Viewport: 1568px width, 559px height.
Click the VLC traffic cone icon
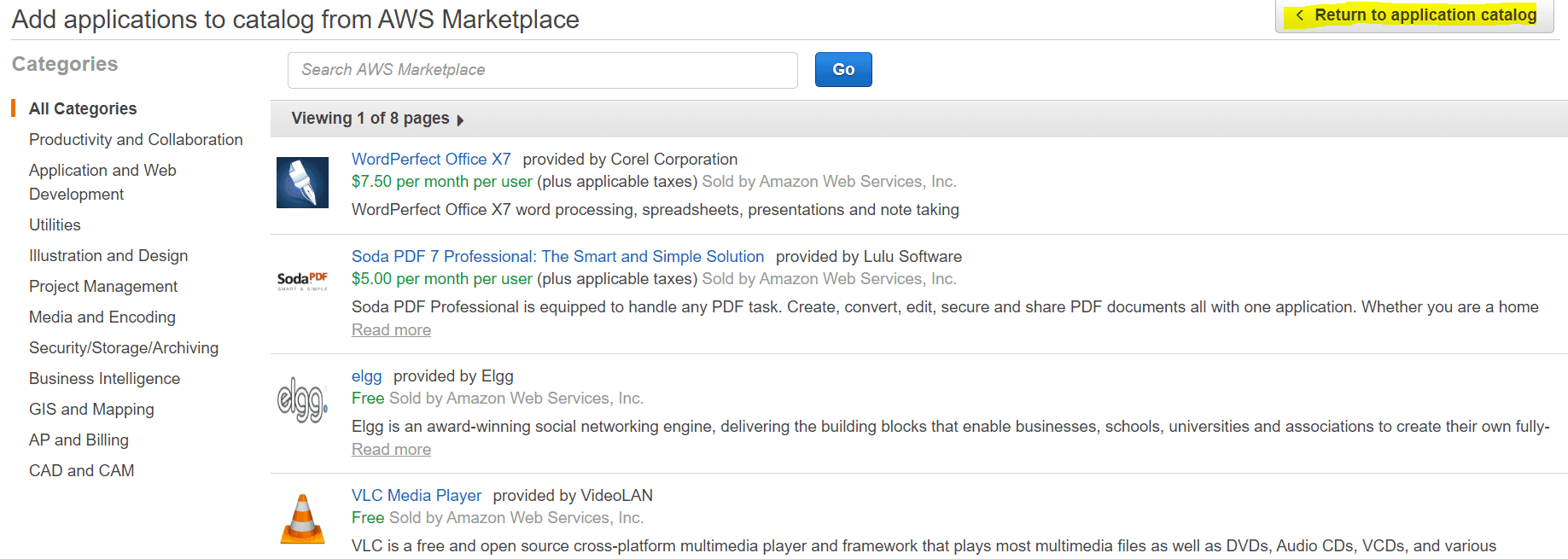[302, 519]
